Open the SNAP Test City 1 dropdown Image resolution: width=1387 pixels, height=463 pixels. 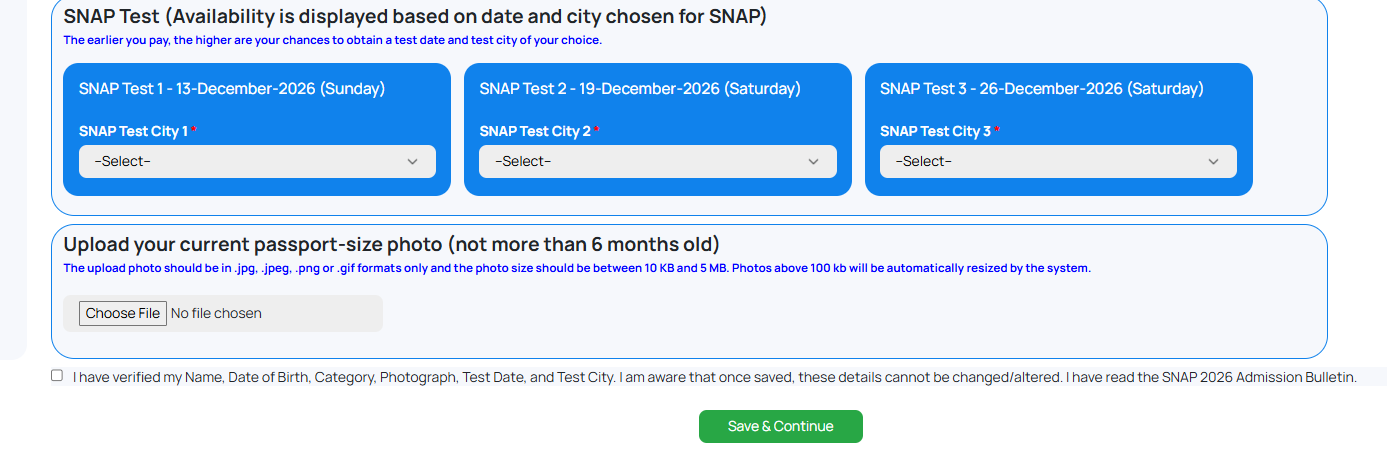click(257, 161)
